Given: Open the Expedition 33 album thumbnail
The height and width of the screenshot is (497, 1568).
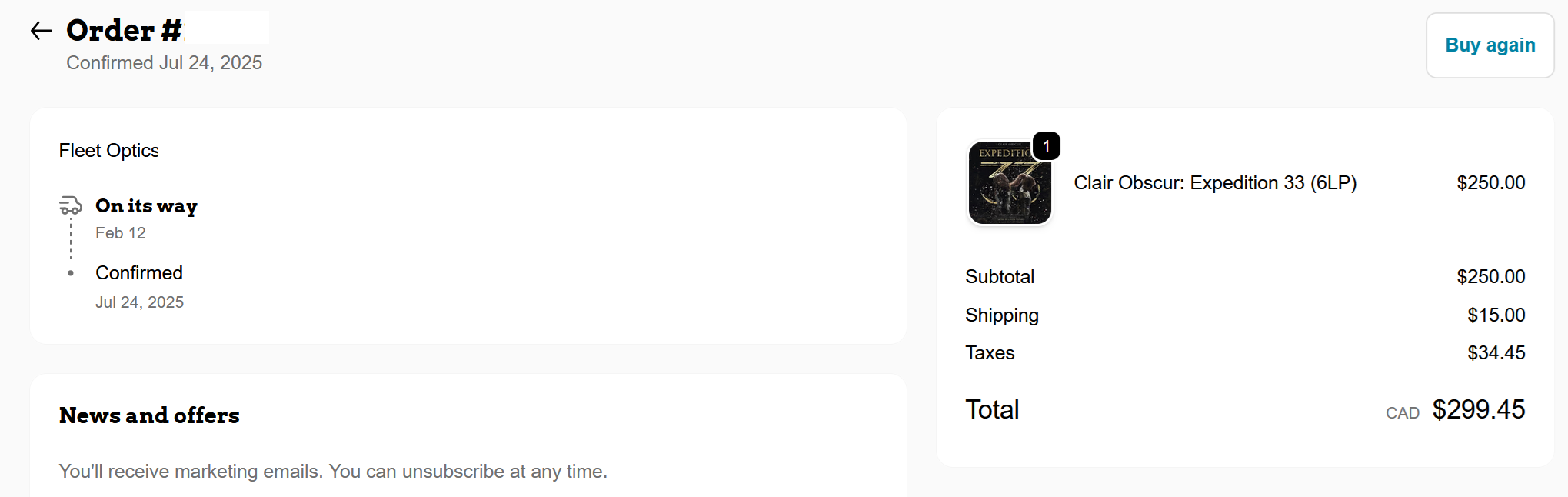Looking at the screenshot, I should click(1009, 185).
